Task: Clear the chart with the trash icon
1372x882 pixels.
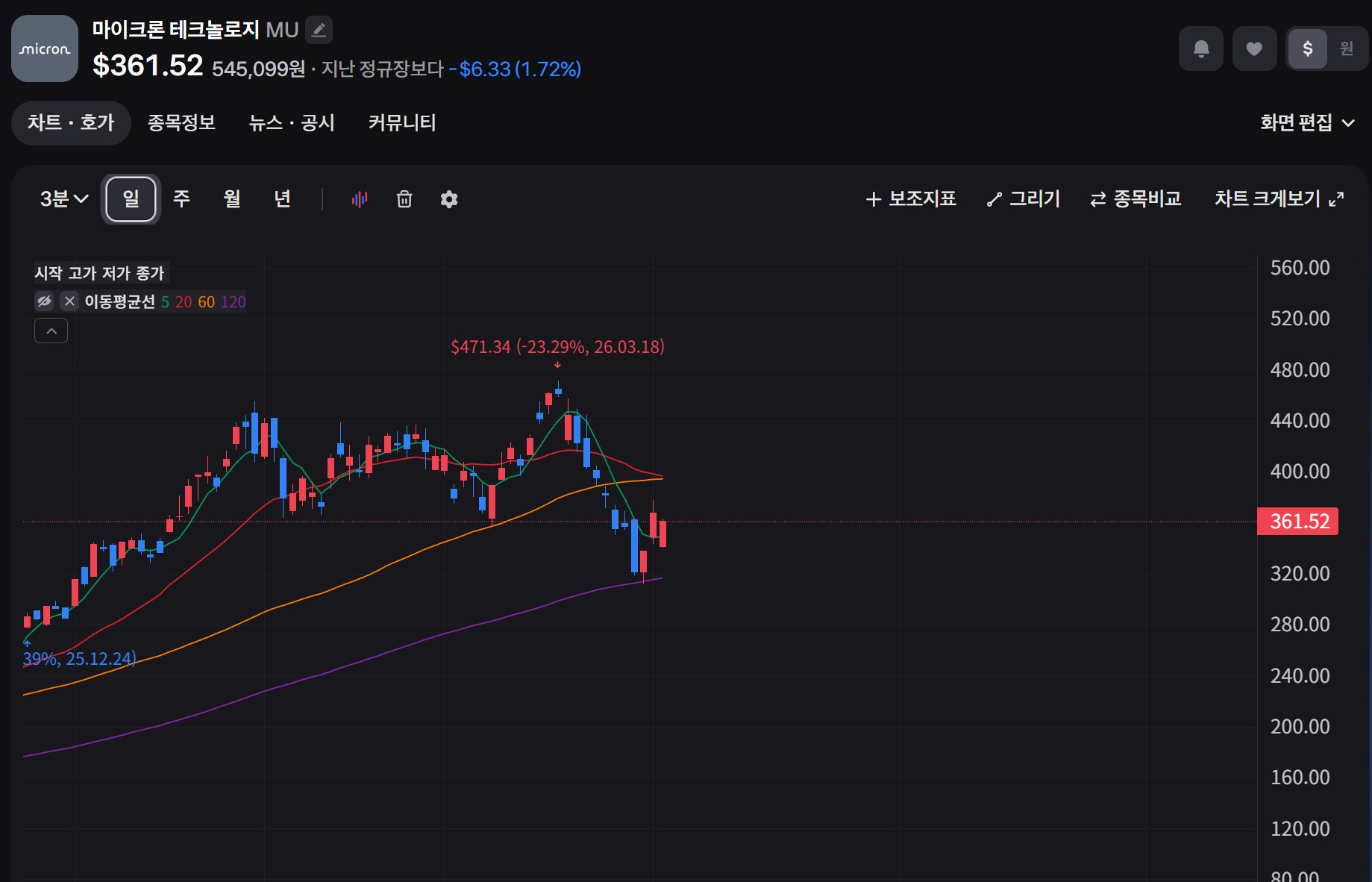Action: [x=404, y=199]
